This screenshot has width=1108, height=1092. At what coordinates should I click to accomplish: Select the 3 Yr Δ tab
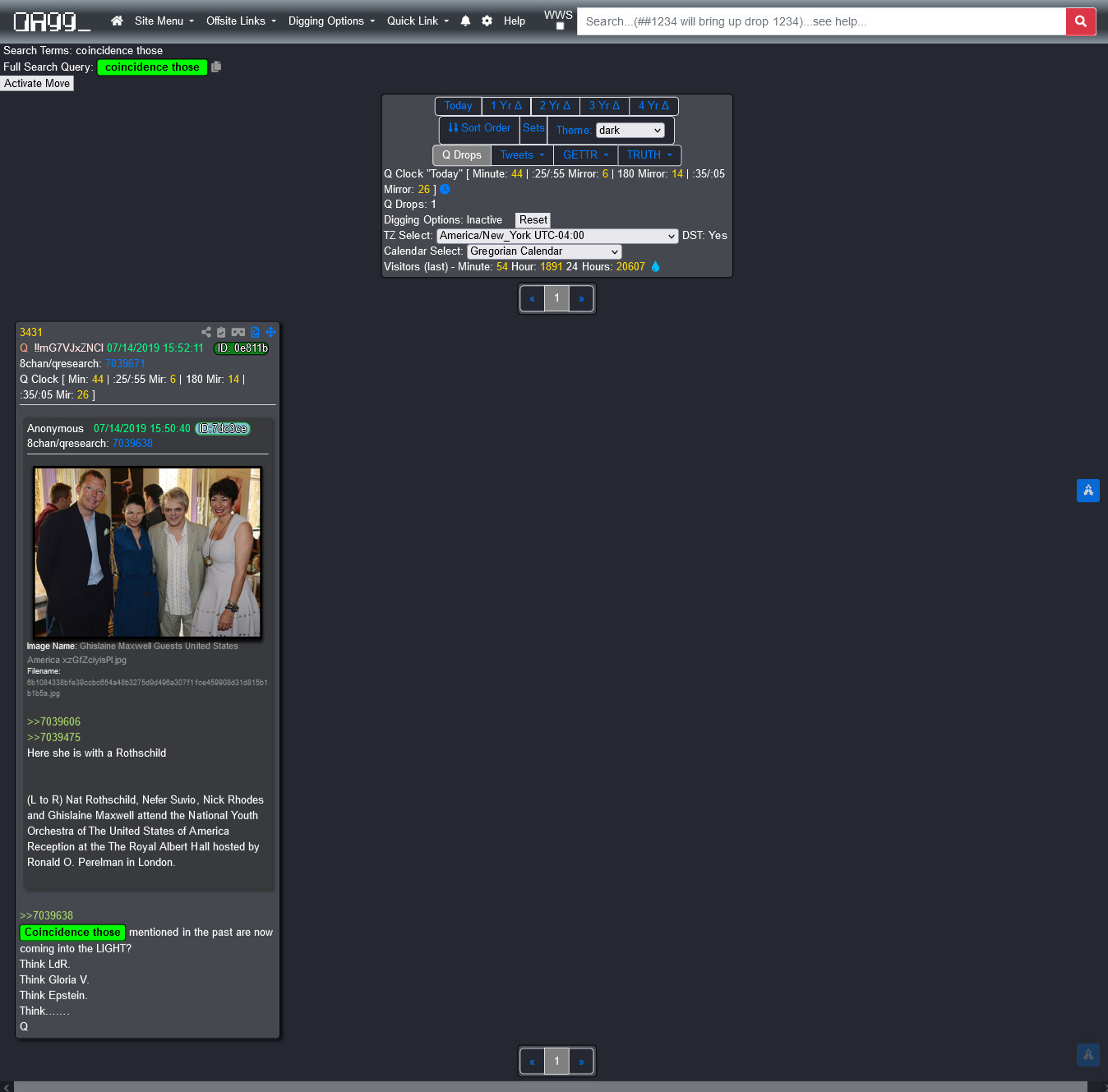pyautogui.click(x=604, y=106)
